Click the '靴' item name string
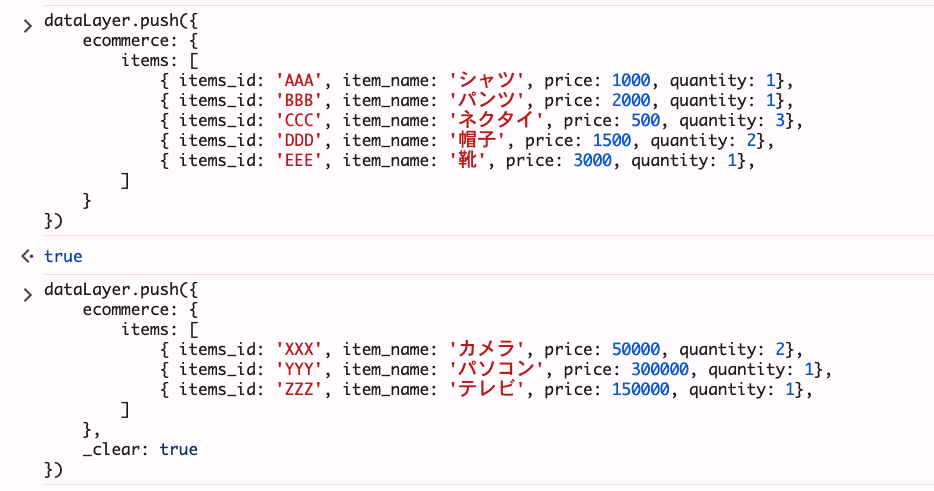The height and width of the screenshot is (491, 934). (468, 160)
